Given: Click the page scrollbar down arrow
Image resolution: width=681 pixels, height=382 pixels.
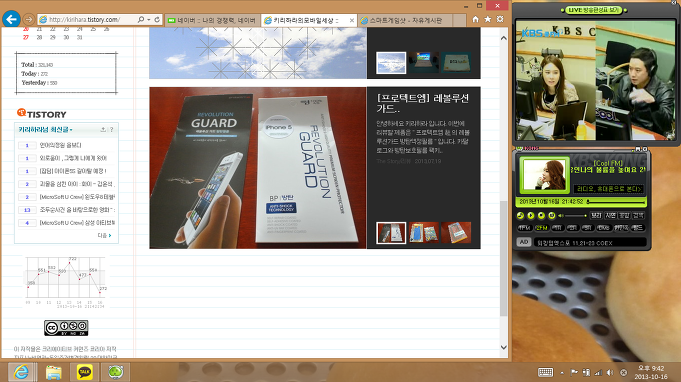Looking at the screenshot, I should coord(503,347).
